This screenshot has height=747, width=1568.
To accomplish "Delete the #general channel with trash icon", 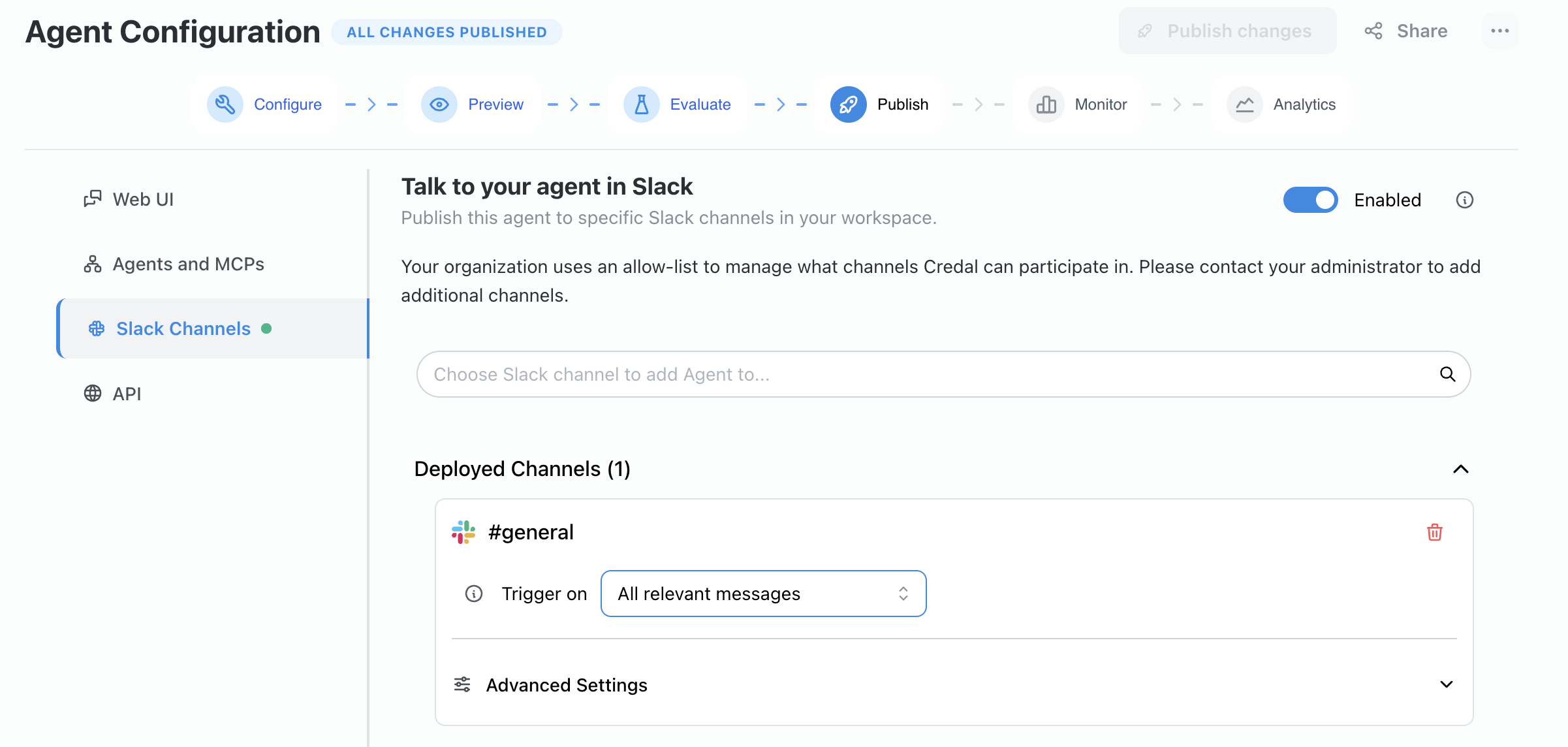I will [1435, 532].
